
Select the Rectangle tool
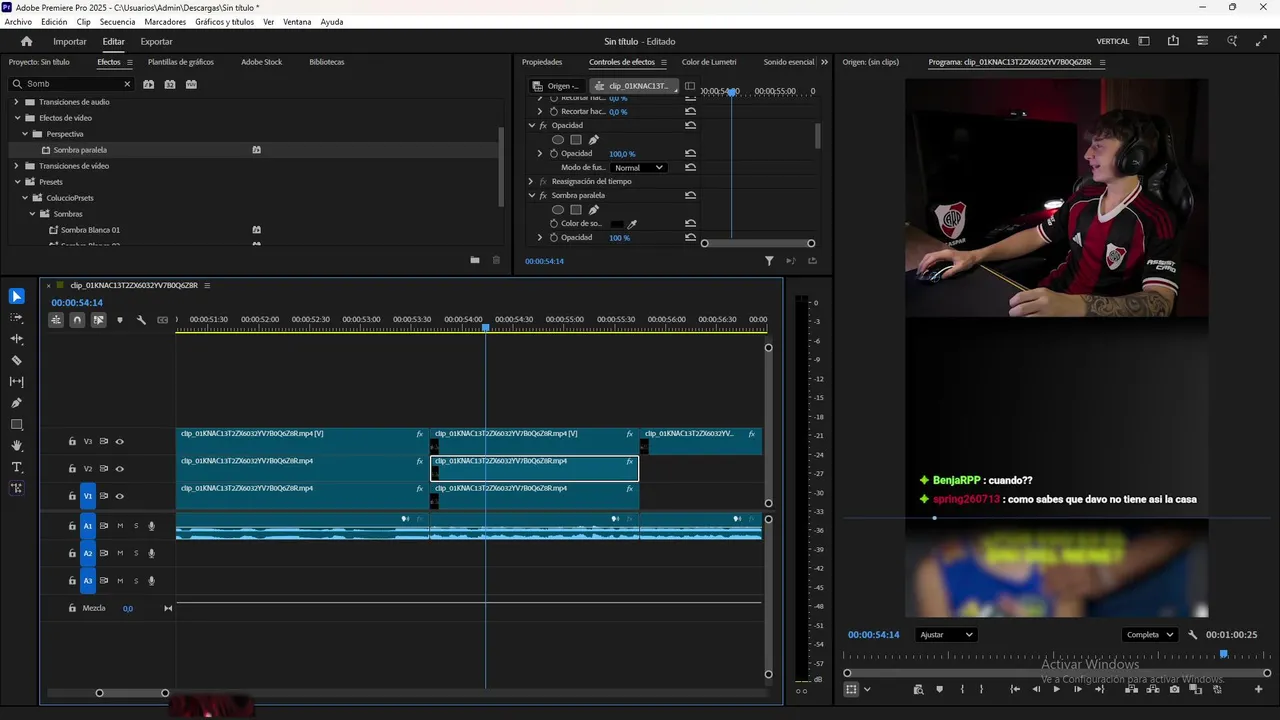click(16, 424)
